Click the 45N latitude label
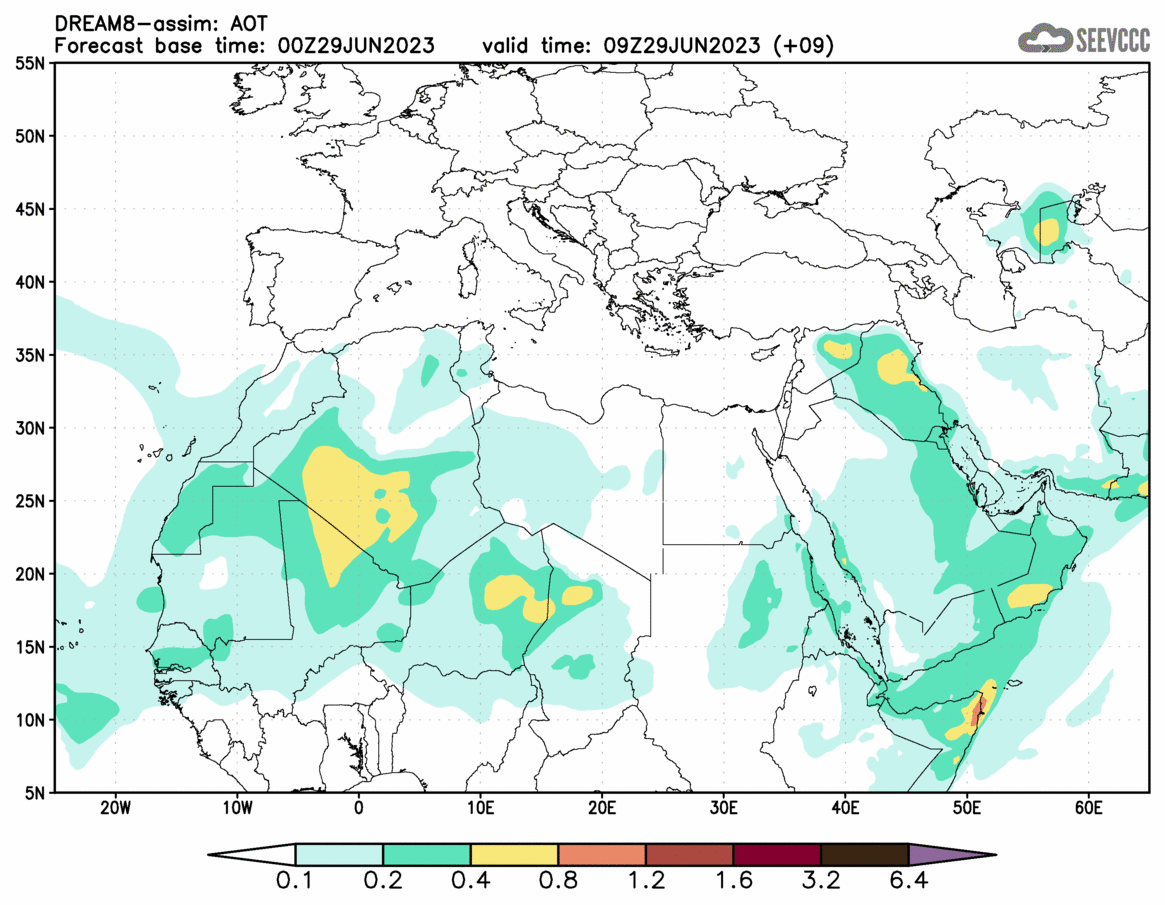 tap(30, 210)
